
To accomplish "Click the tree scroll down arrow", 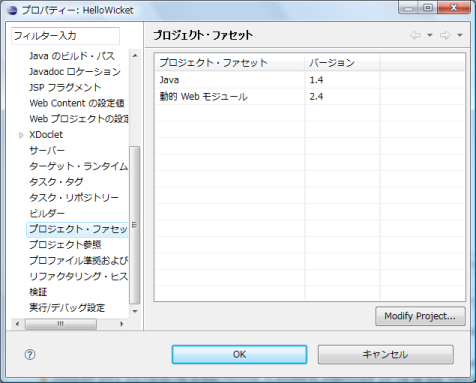I will click(135, 311).
